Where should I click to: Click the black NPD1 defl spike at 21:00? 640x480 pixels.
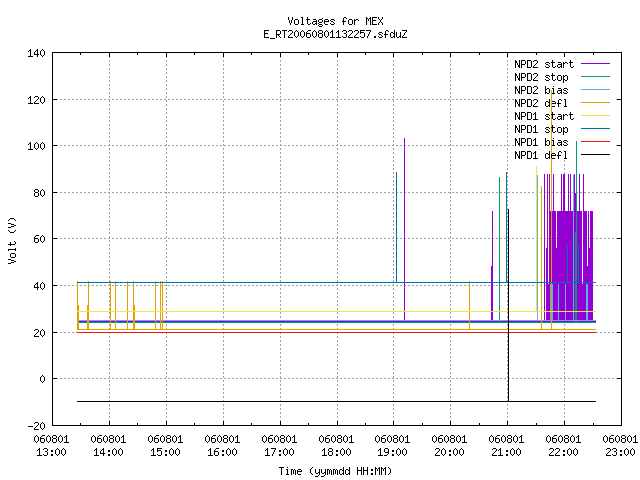508,306
